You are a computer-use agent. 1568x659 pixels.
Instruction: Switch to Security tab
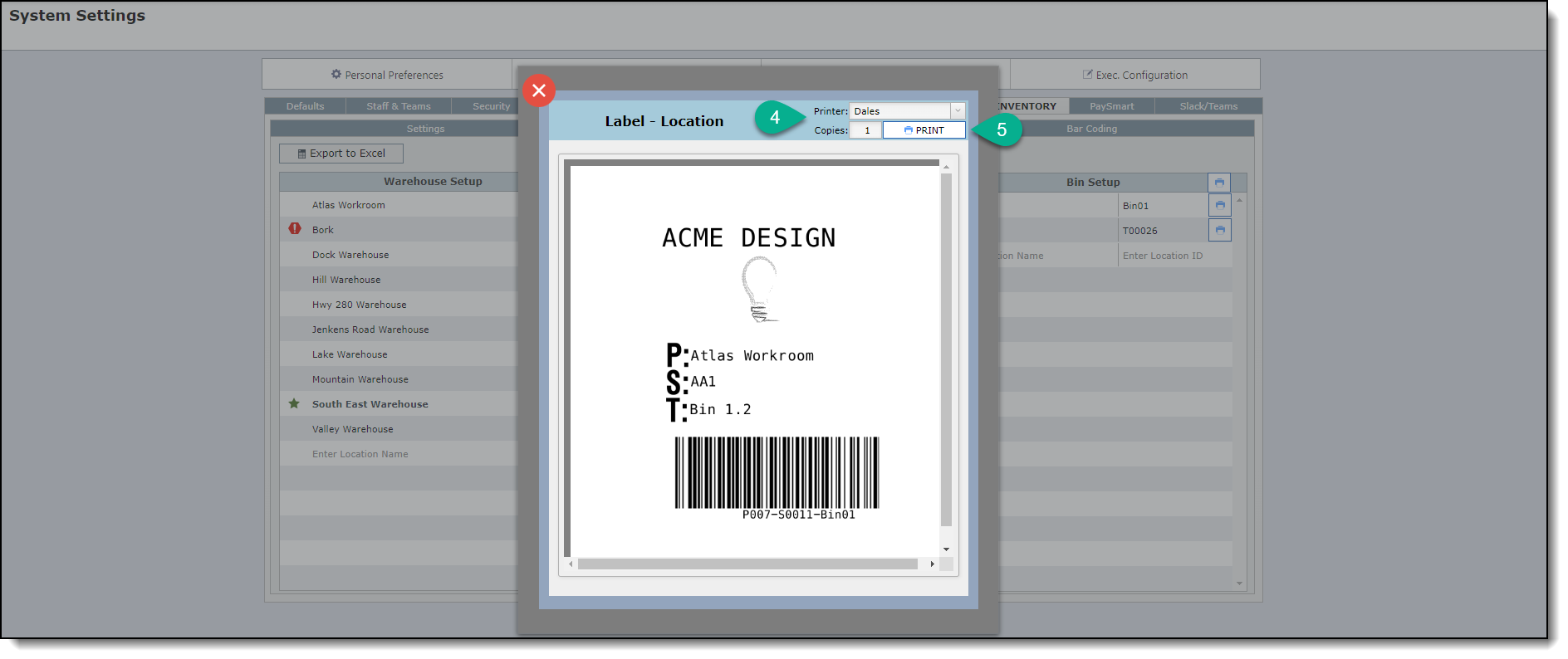491,106
